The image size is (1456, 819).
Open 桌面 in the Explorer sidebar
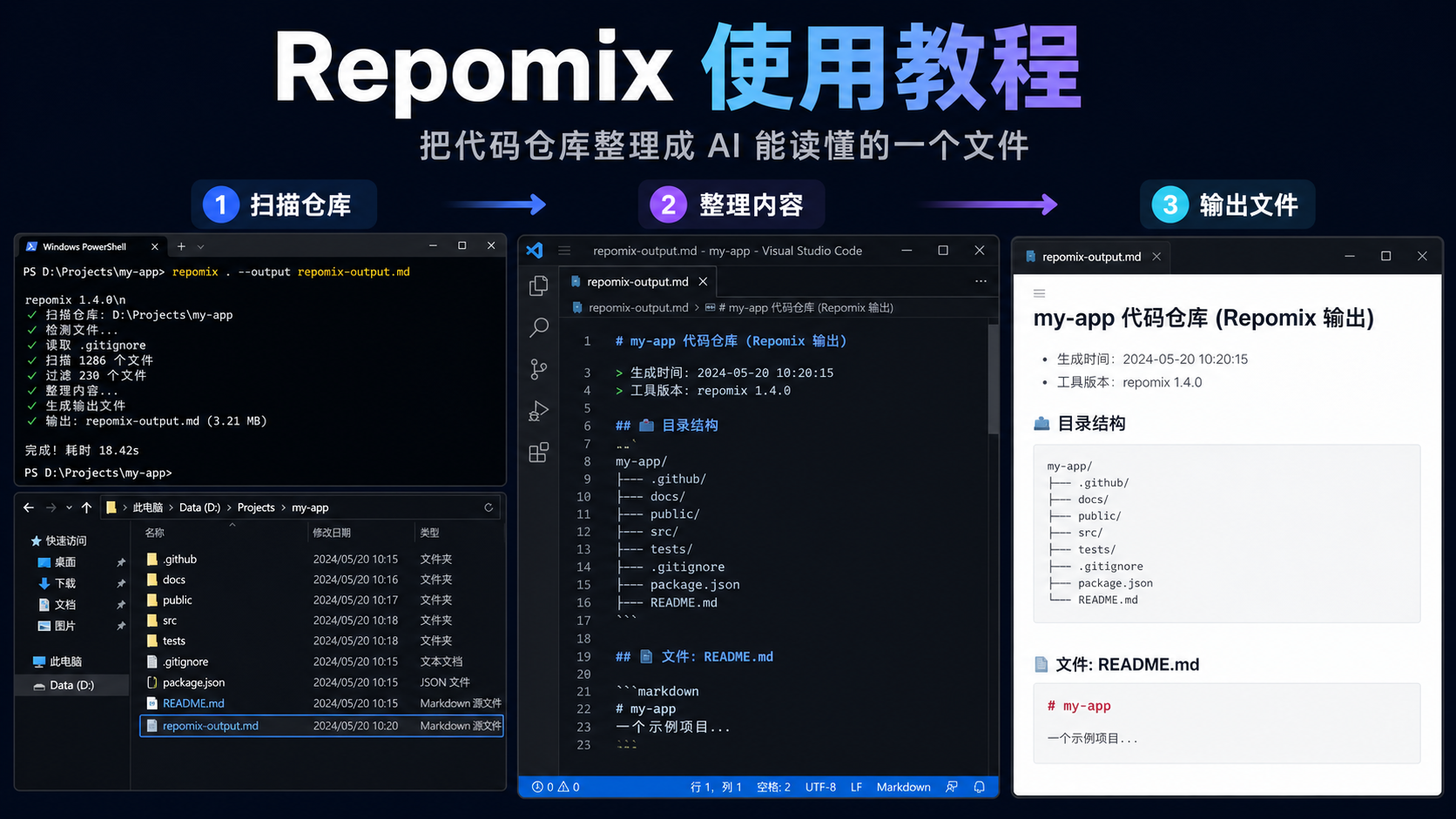57,562
